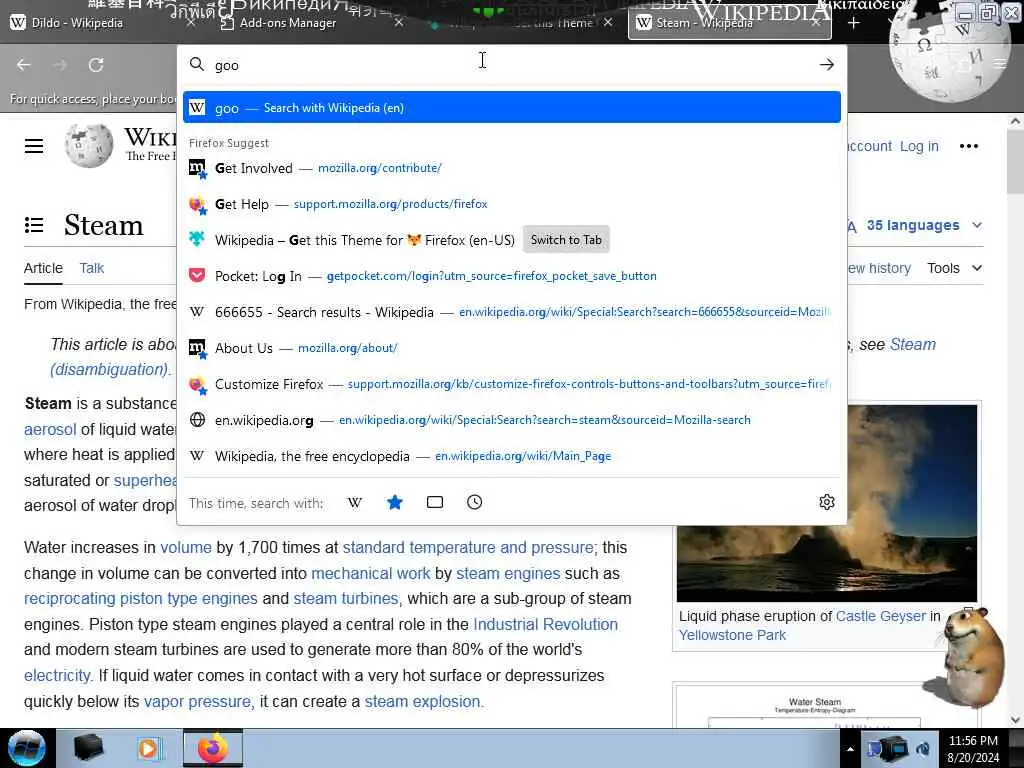Click the reload page button

(96, 65)
